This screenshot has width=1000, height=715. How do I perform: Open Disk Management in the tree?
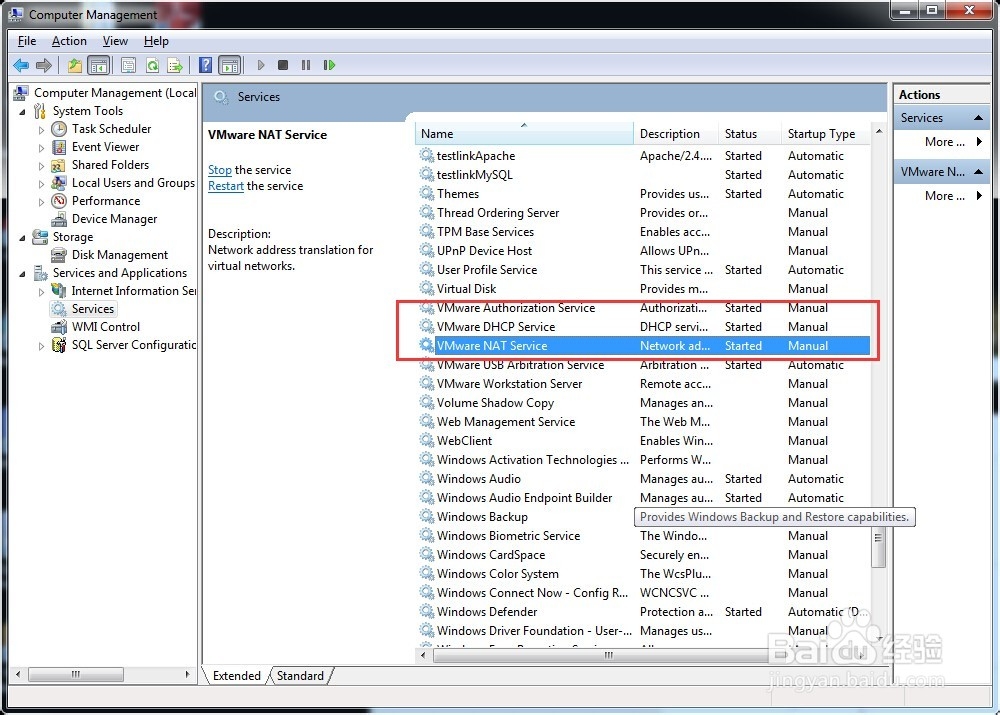(119, 255)
